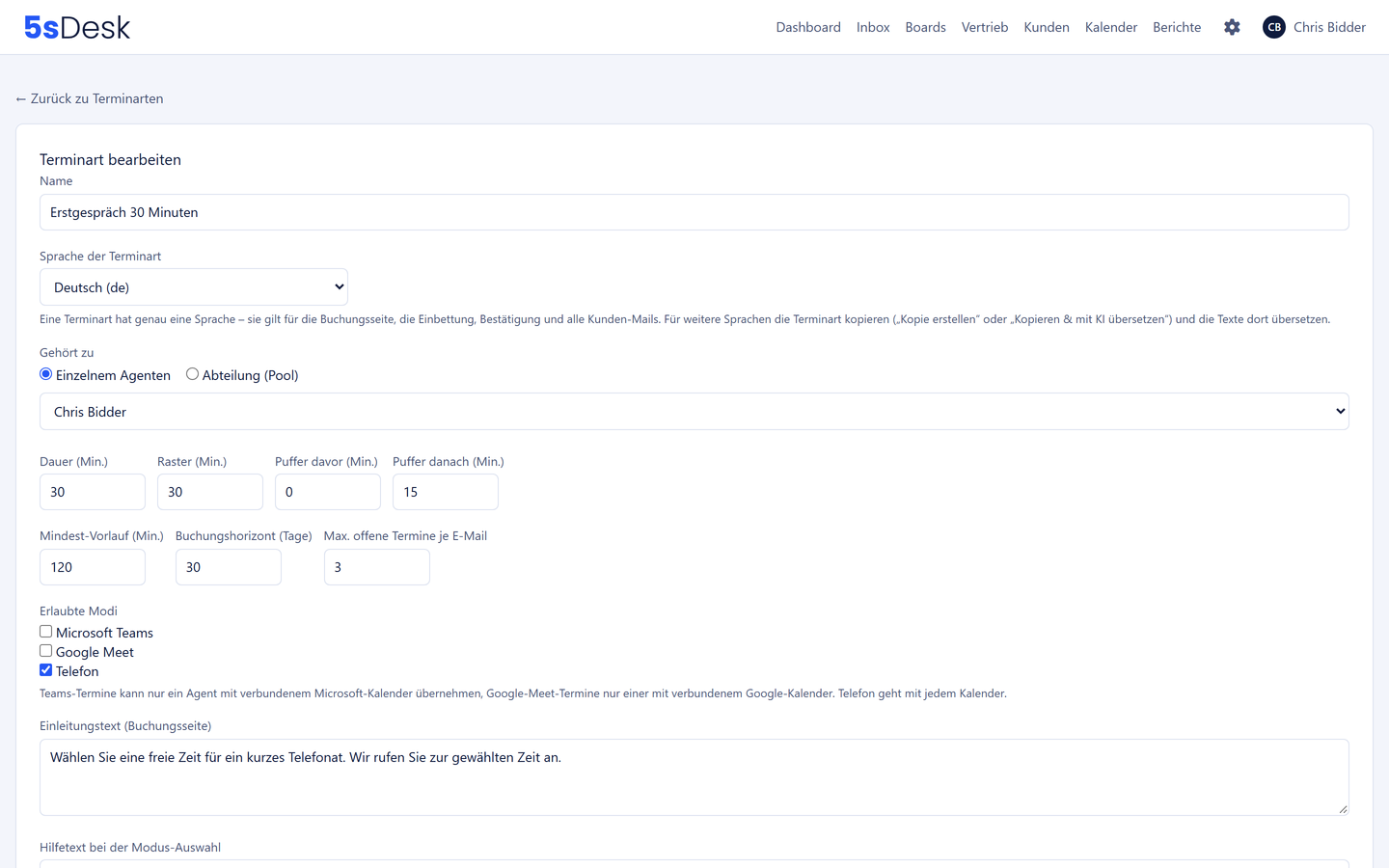The width and height of the screenshot is (1389, 868).
Task: Select the Einzelnem Agenten radio button
Action: point(45,374)
